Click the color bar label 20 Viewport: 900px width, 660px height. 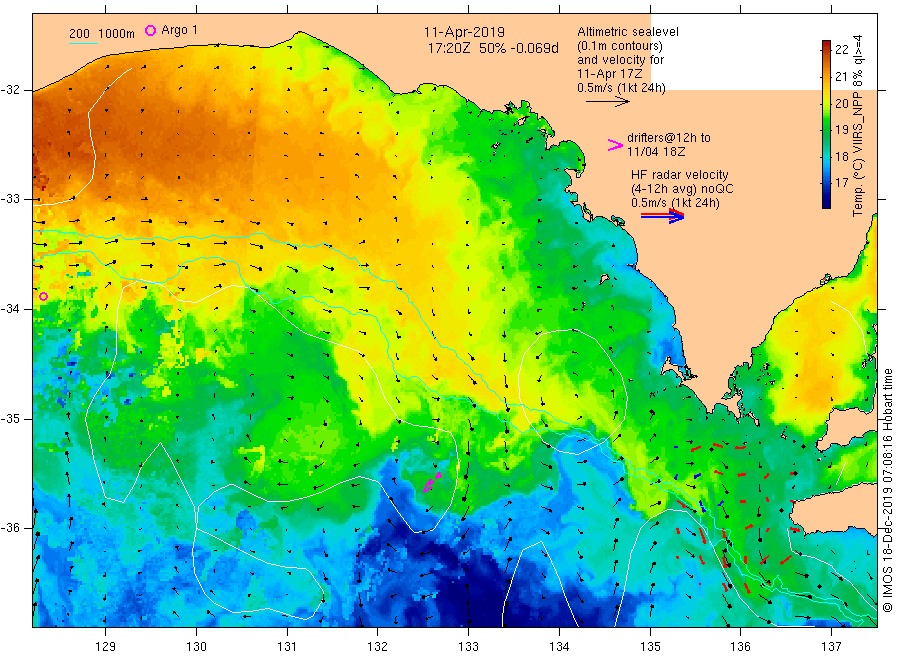tap(841, 103)
